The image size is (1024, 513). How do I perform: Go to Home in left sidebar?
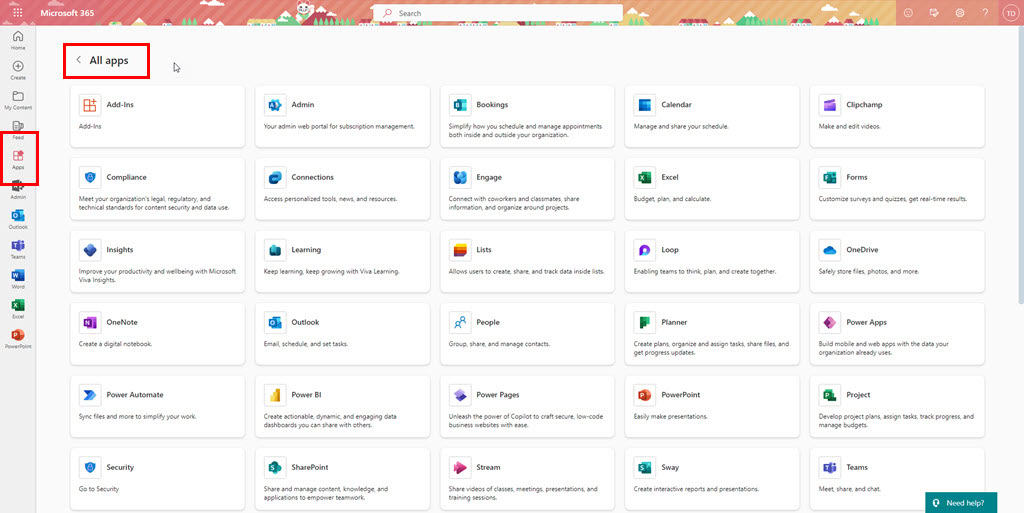tap(18, 40)
